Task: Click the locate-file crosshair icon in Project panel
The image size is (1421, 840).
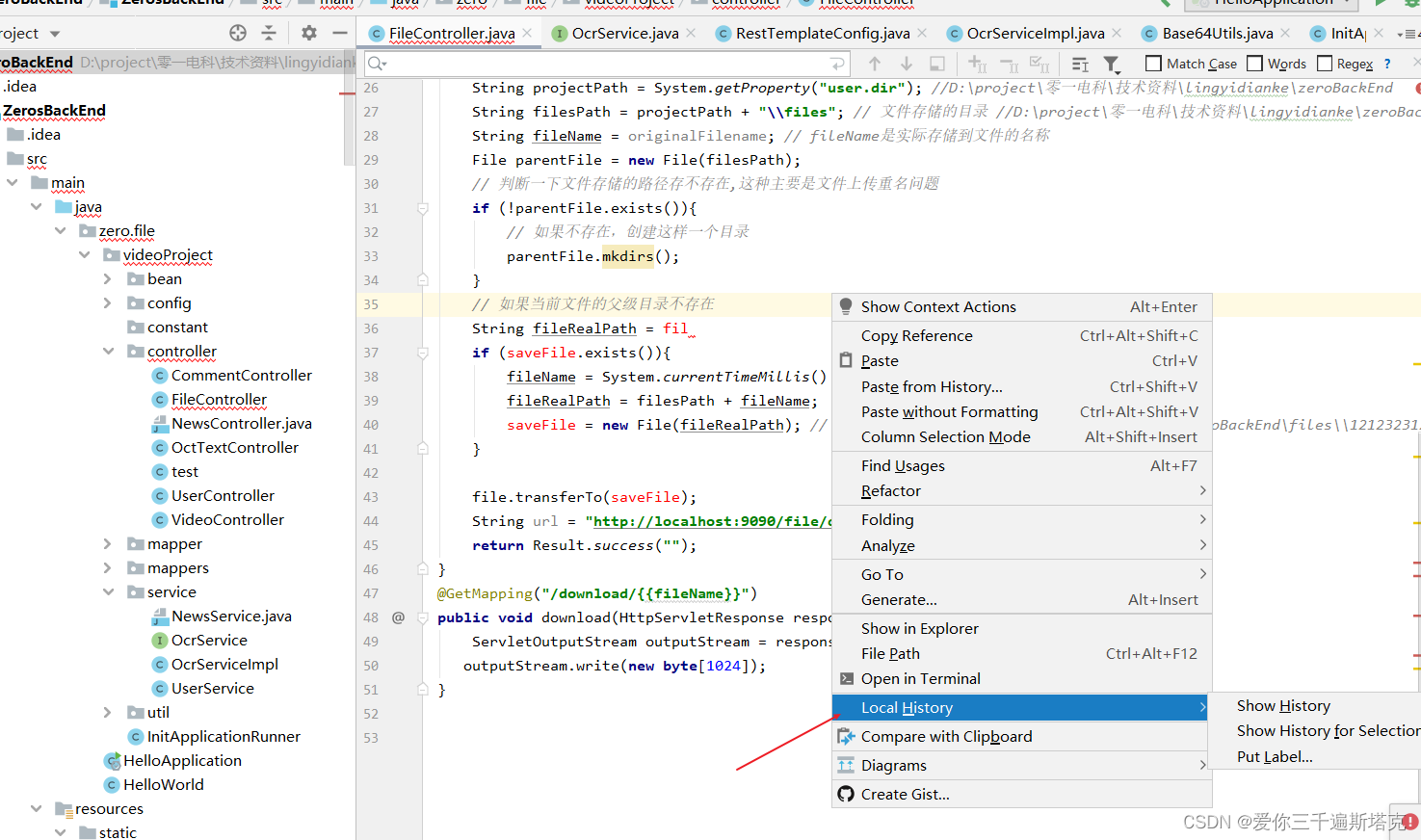Action: (x=238, y=33)
